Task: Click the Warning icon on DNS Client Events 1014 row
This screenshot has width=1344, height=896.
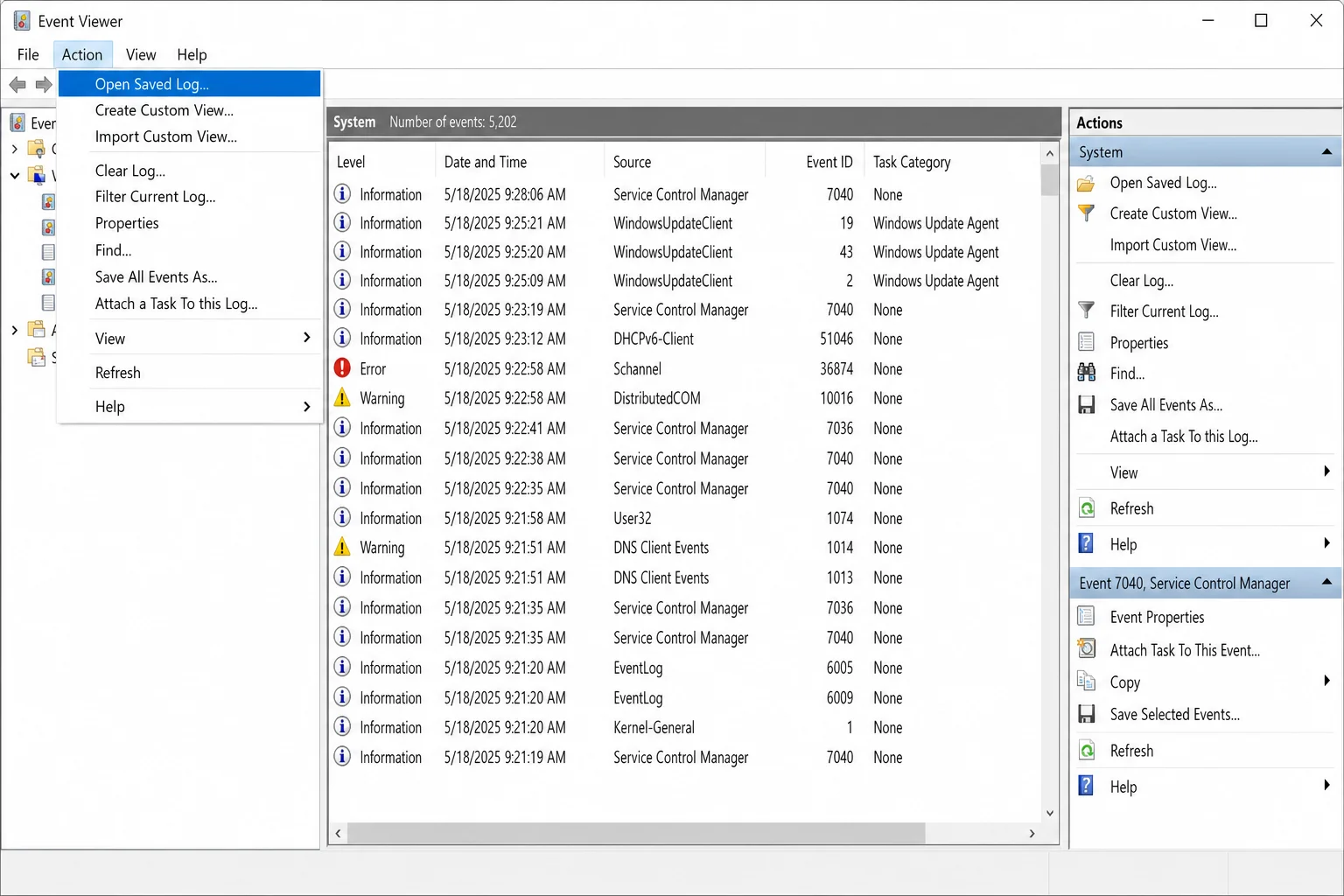Action: [x=342, y=548]
